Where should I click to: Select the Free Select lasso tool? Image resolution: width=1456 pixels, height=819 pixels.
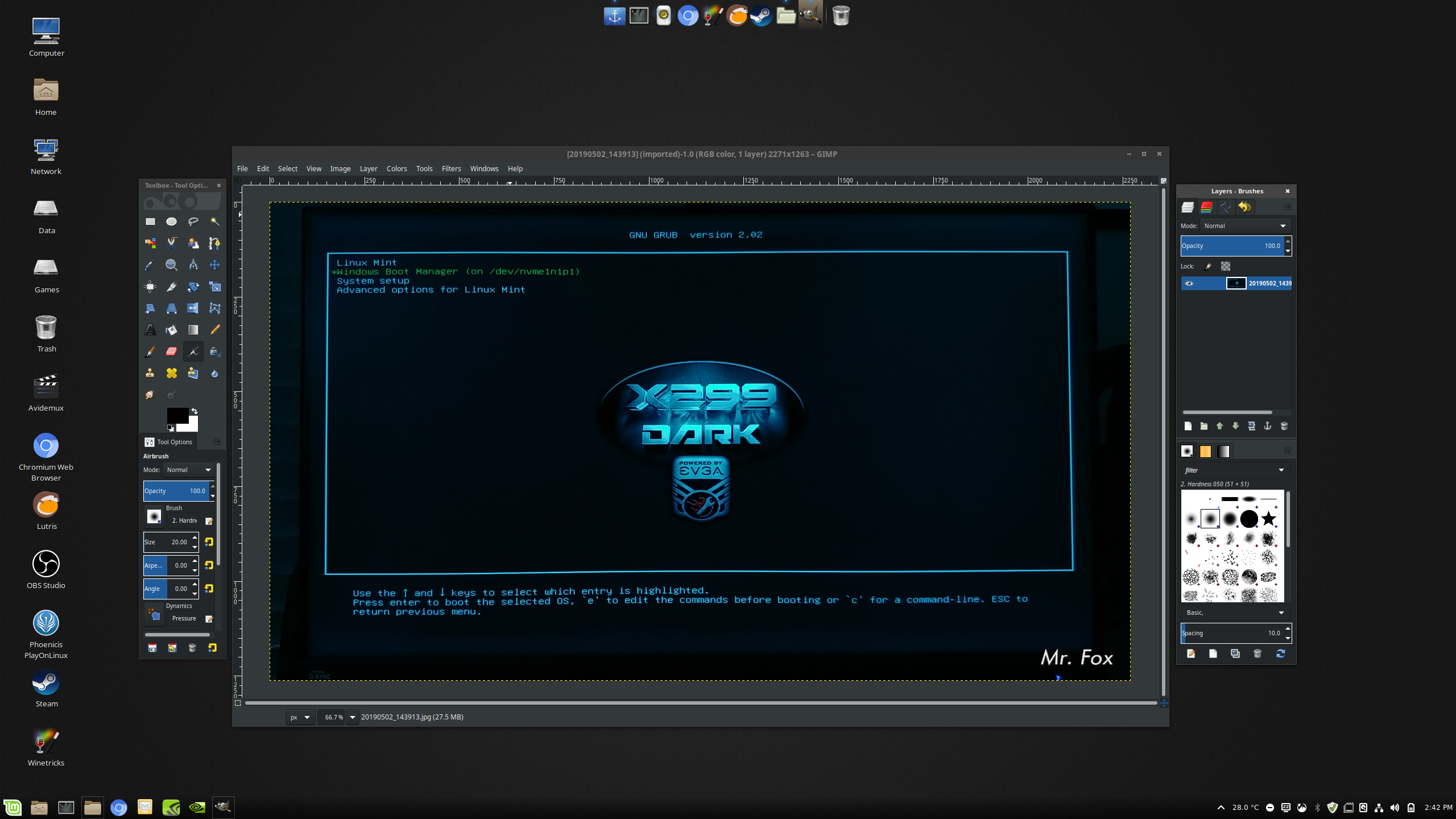click(x=193, y=222)
